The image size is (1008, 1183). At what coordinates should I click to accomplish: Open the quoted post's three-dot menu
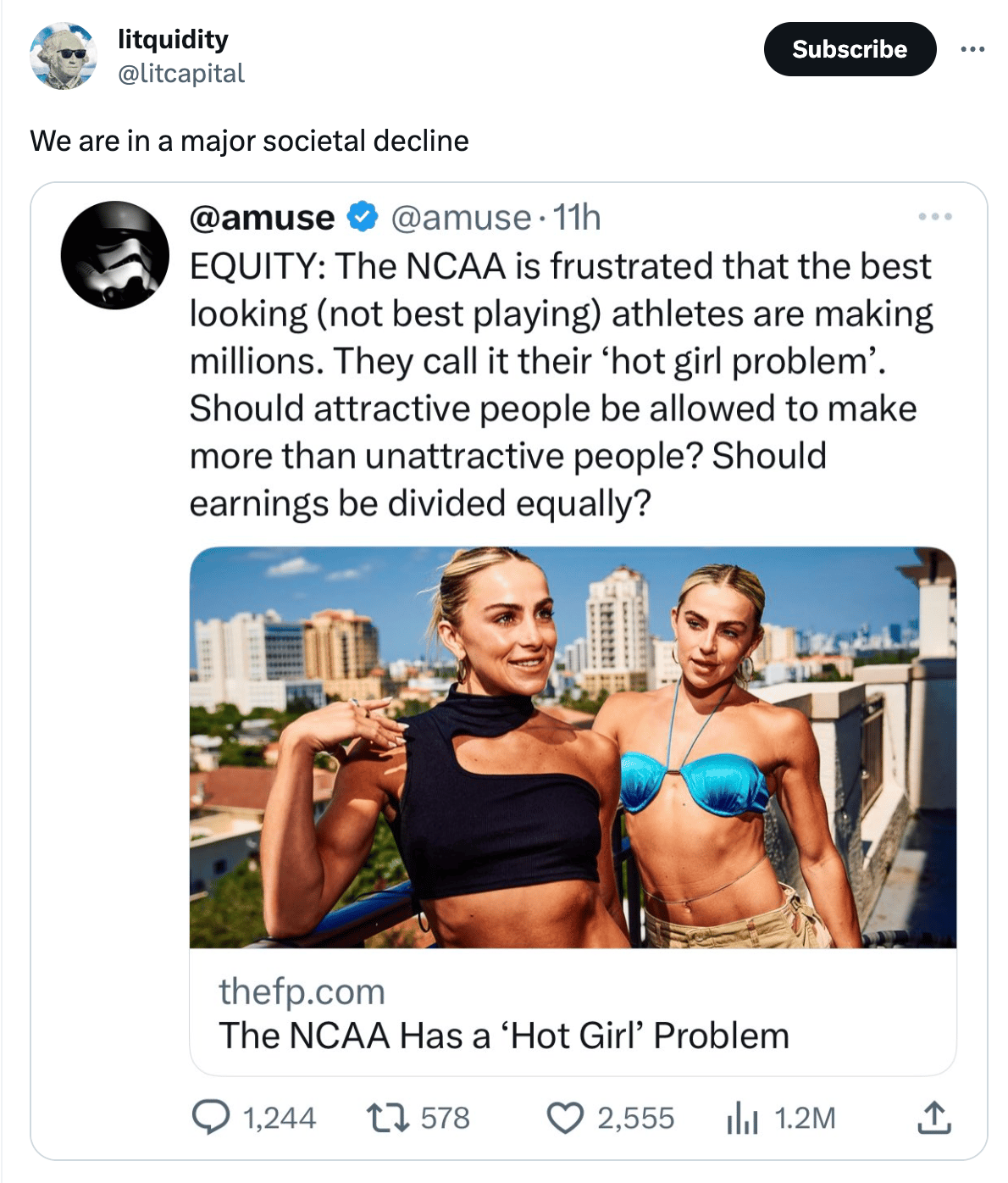coord(935,217)
